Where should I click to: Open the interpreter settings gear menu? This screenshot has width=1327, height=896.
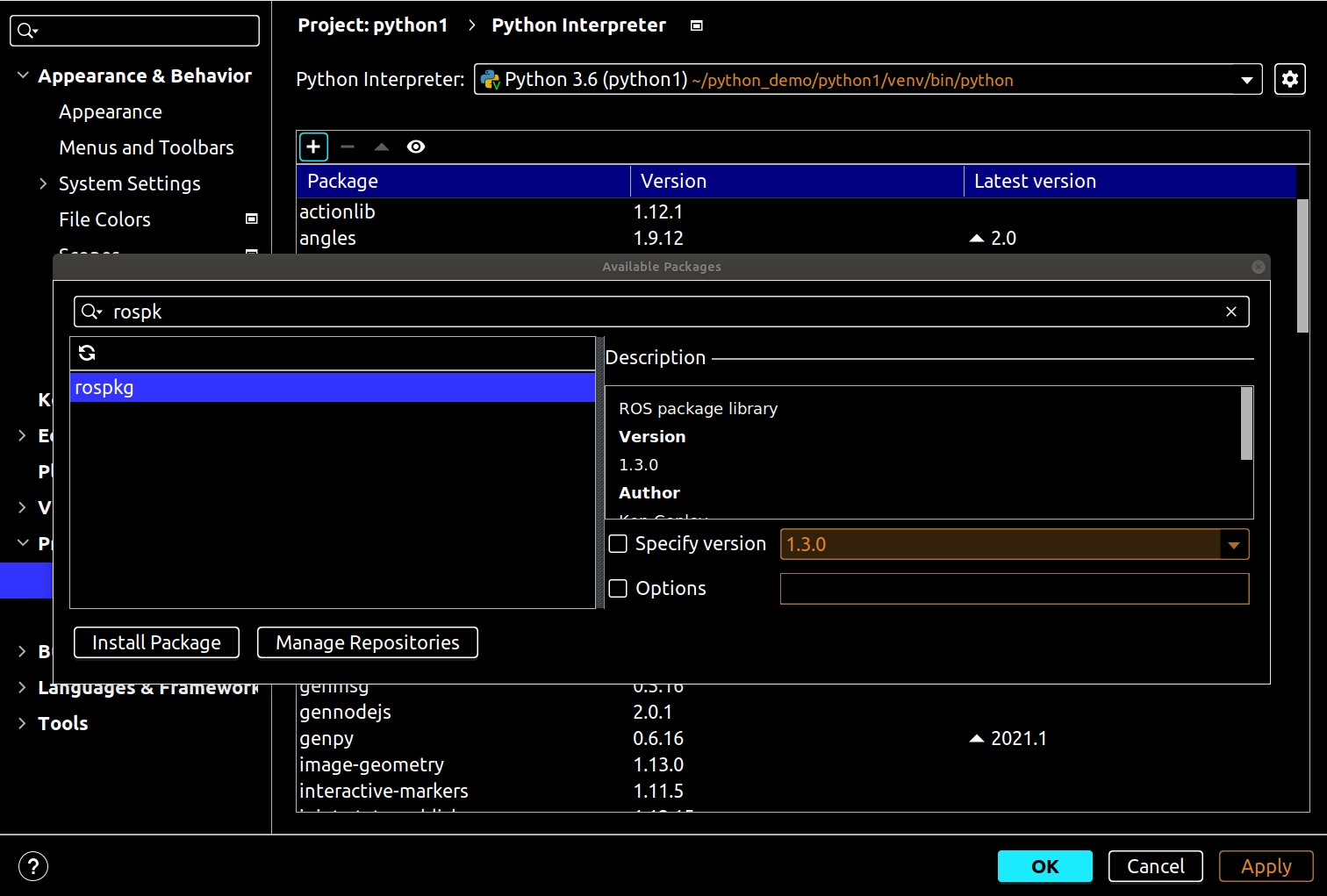click(1289, 79)
